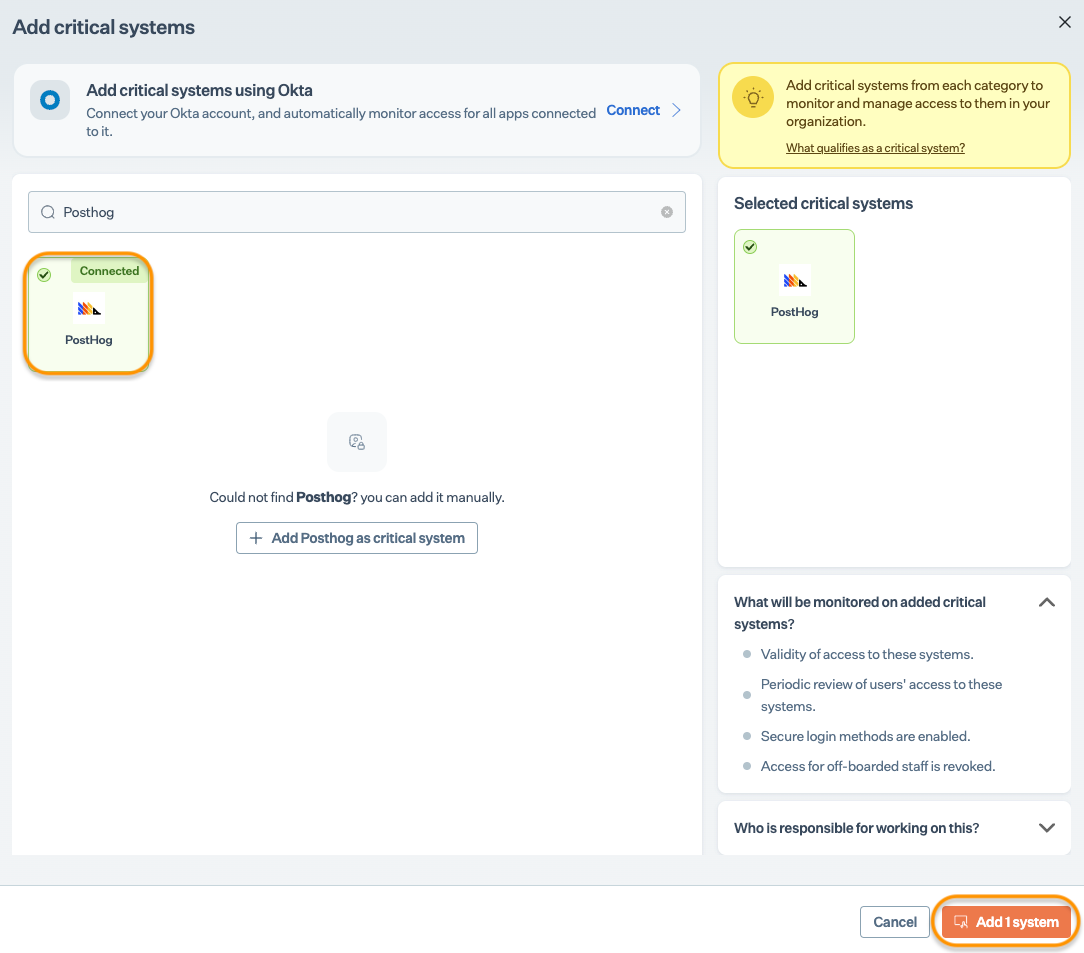The width and height of the screenshot is (1084, 953).
Task: Click the icon inside Add 1 system button
Action: click(x=961, y=922)
